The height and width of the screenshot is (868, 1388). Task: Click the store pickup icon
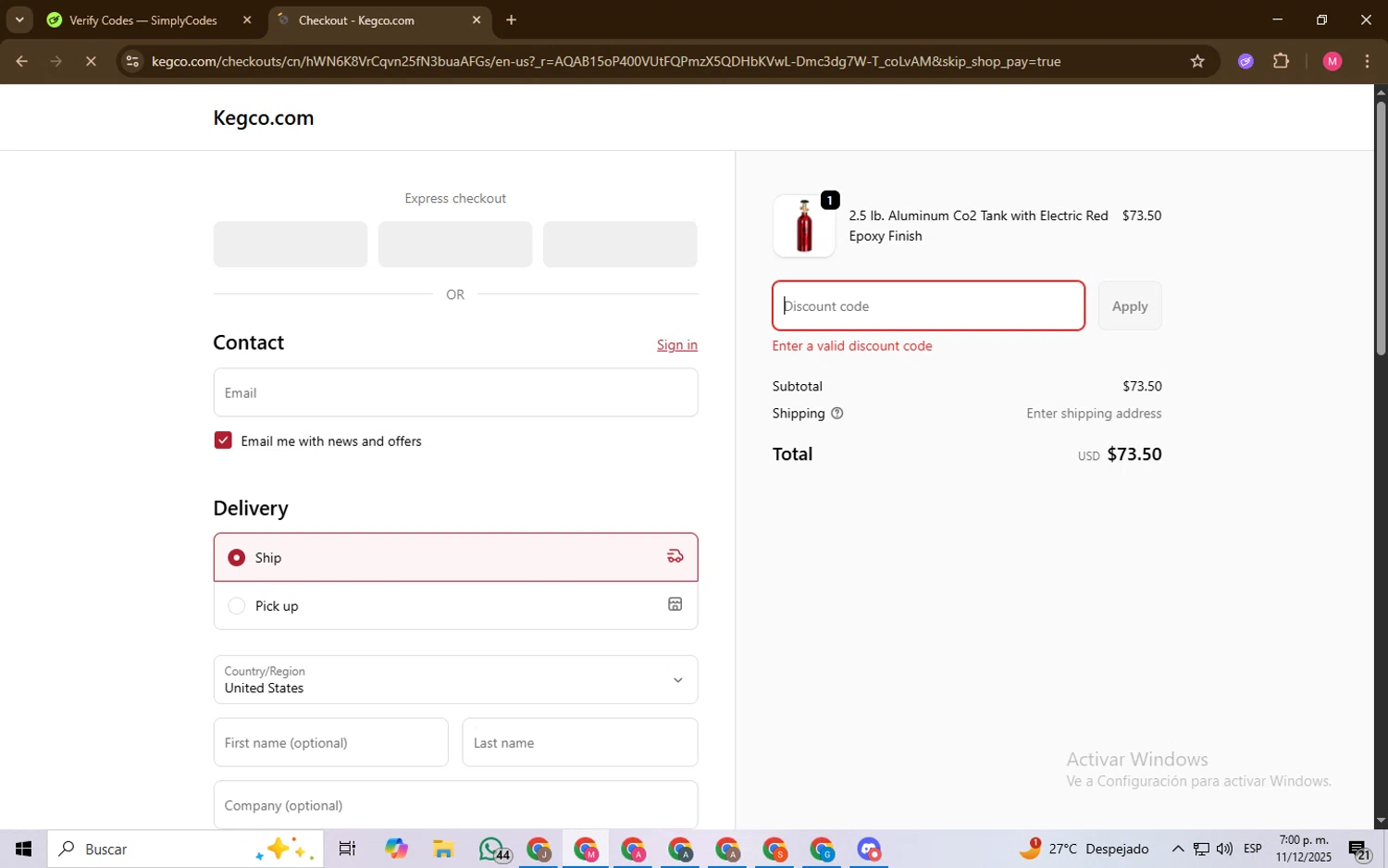point(675,604)
